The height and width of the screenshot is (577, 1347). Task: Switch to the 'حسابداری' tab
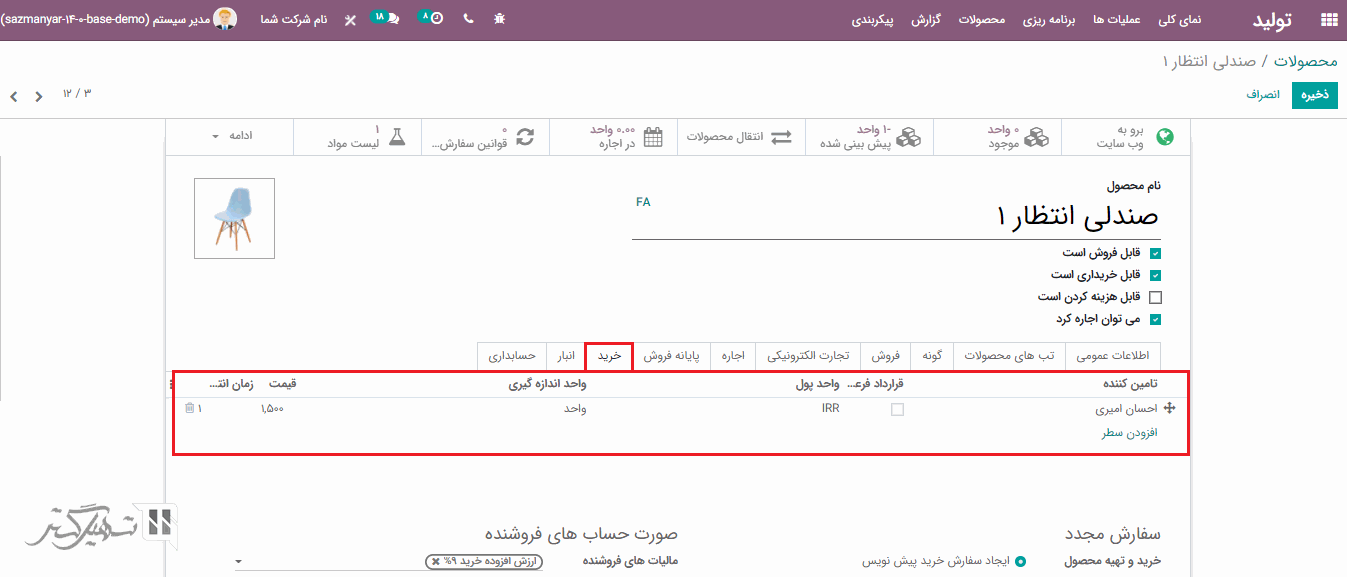(513, 356)
